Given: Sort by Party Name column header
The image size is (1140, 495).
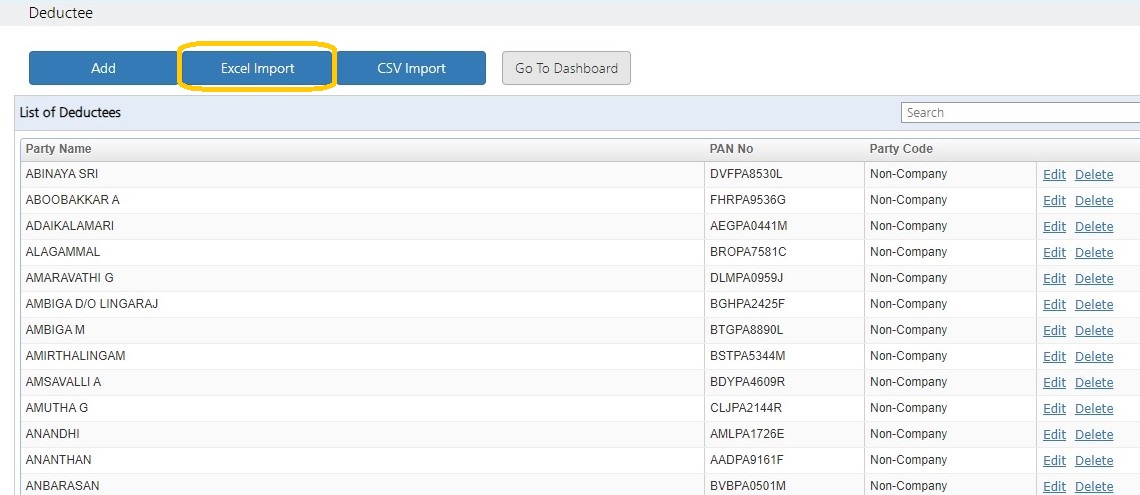Looking at the screenshot, I should 59,149.
